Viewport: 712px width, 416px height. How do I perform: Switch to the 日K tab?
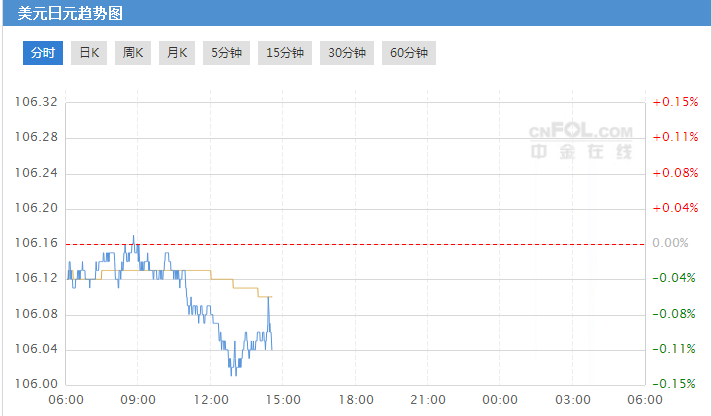pos(89,53)
